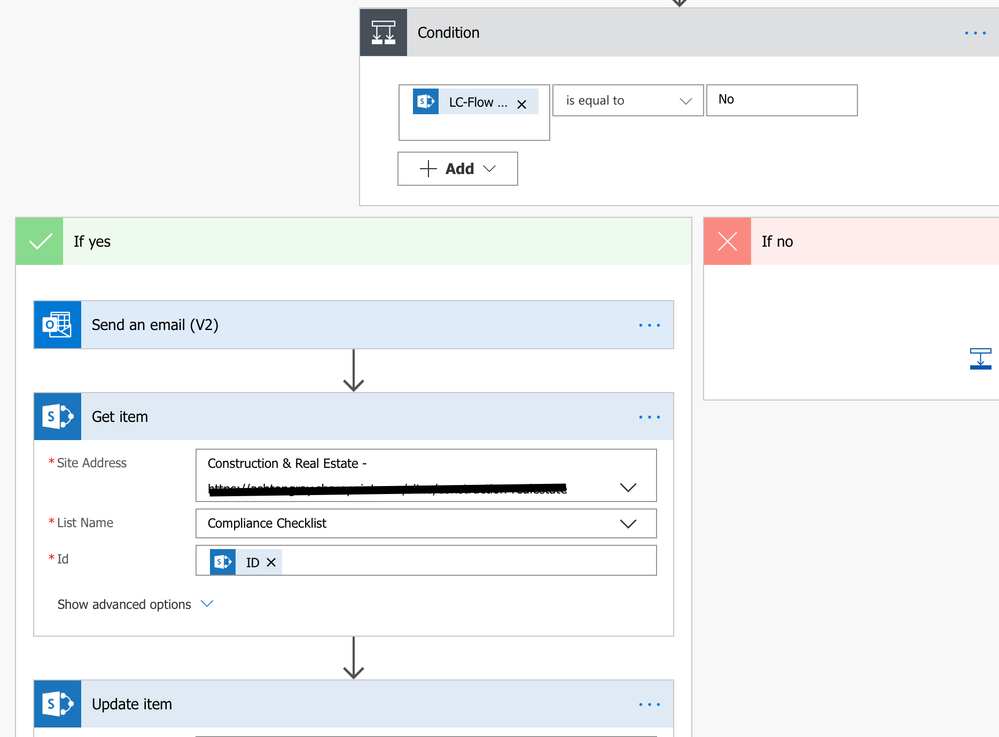Click the Outlook icon on Send an email
Image resolution: width=999 pixels, height=737 pixels.
pos(57,325)
